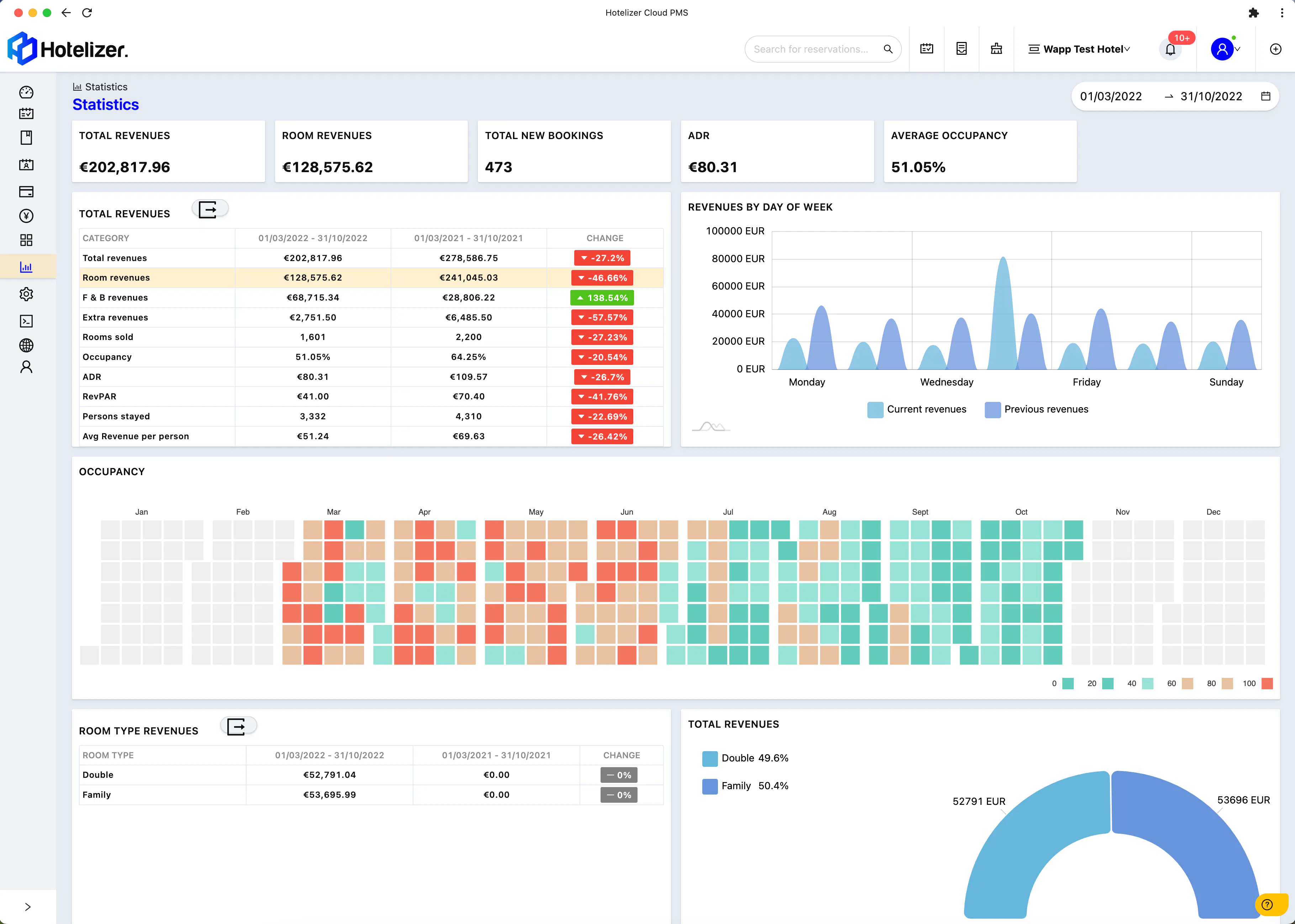Open the grid tiles icon in sidebar

click(x=26, y=240)
